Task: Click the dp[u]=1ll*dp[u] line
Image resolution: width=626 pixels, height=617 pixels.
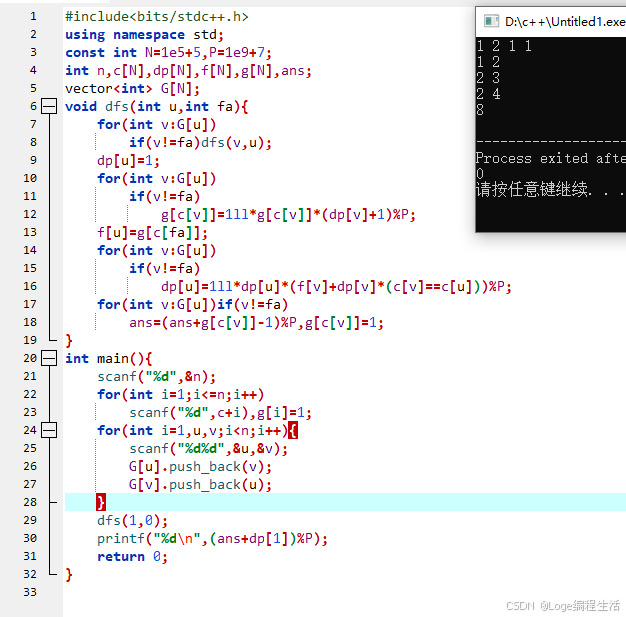Action: pyautogui.click(x=337, y=287)
